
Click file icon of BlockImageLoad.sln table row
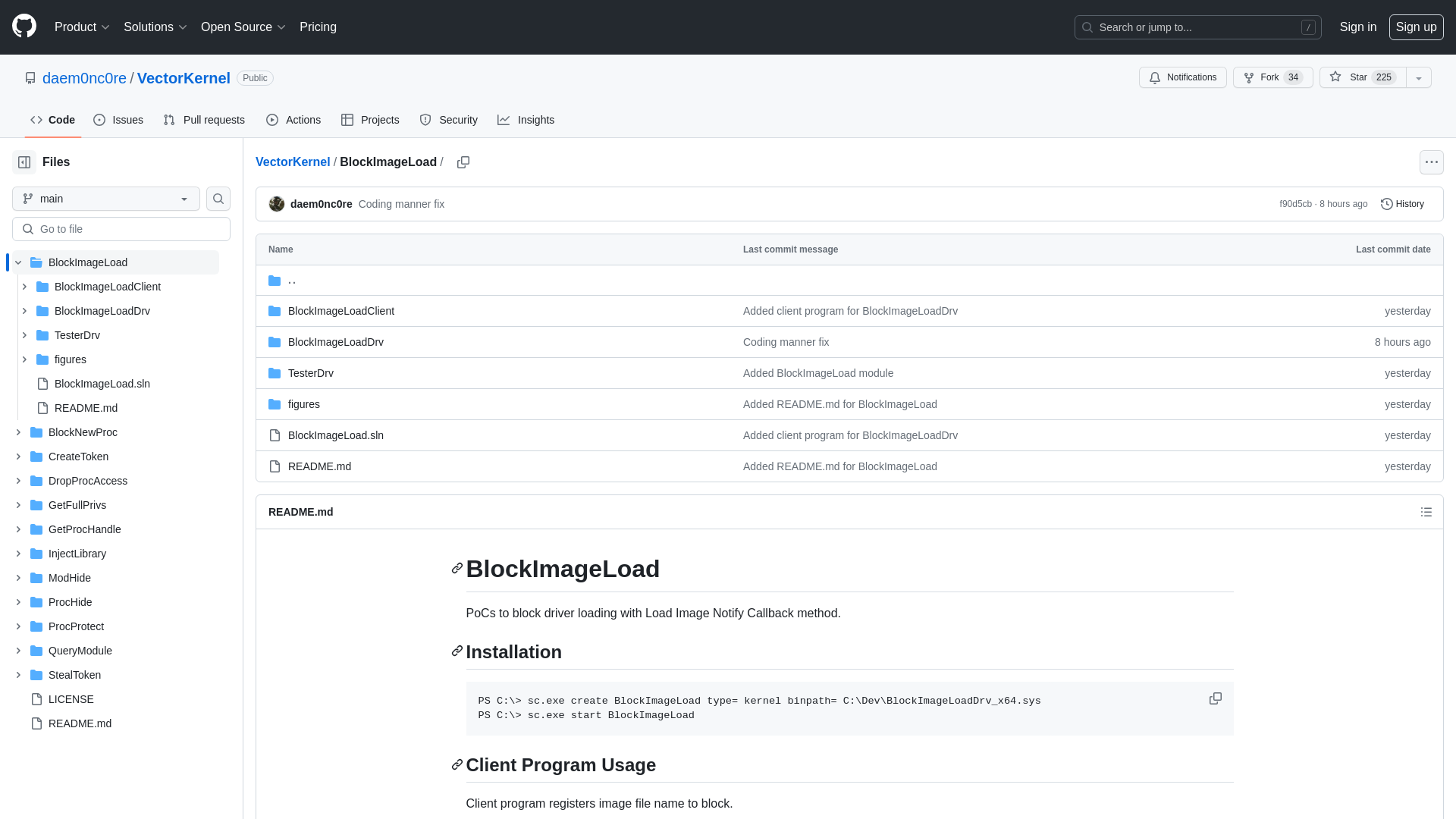pos(275,435)
